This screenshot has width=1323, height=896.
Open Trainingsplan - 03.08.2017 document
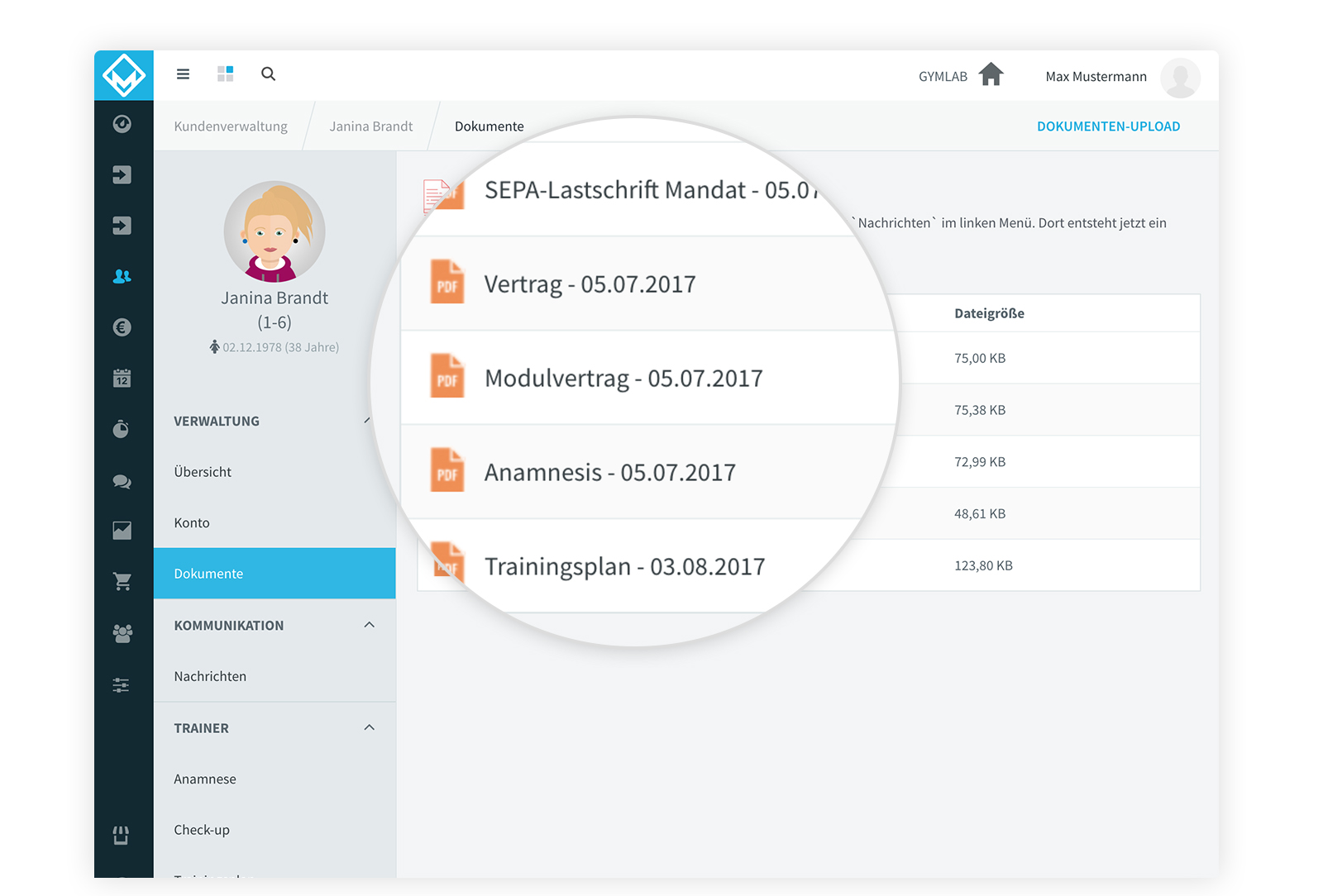tap(624, 567)
